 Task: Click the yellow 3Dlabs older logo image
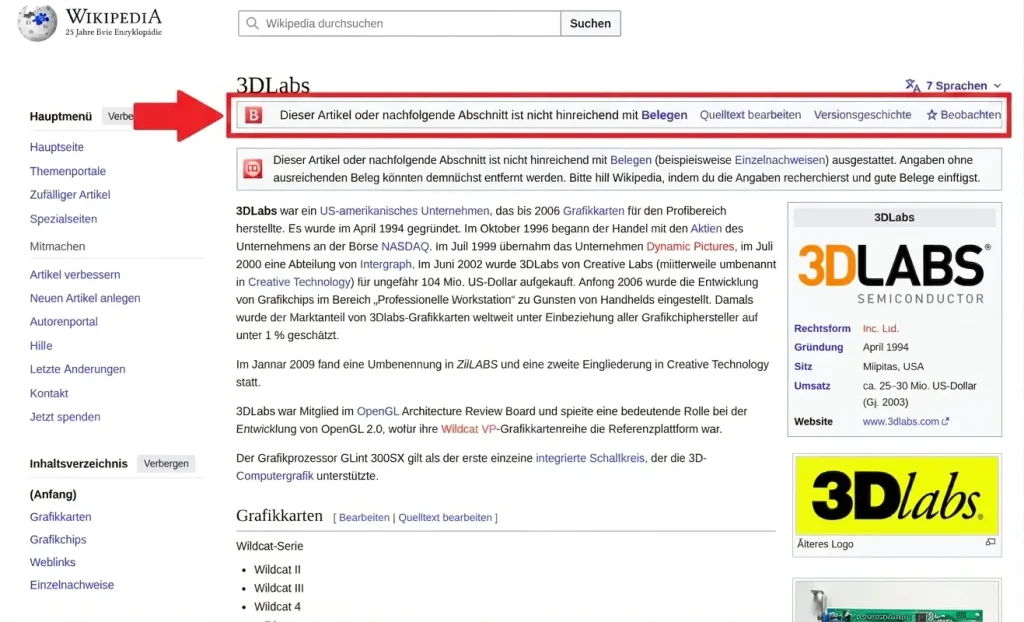click(x=897, y=496)
